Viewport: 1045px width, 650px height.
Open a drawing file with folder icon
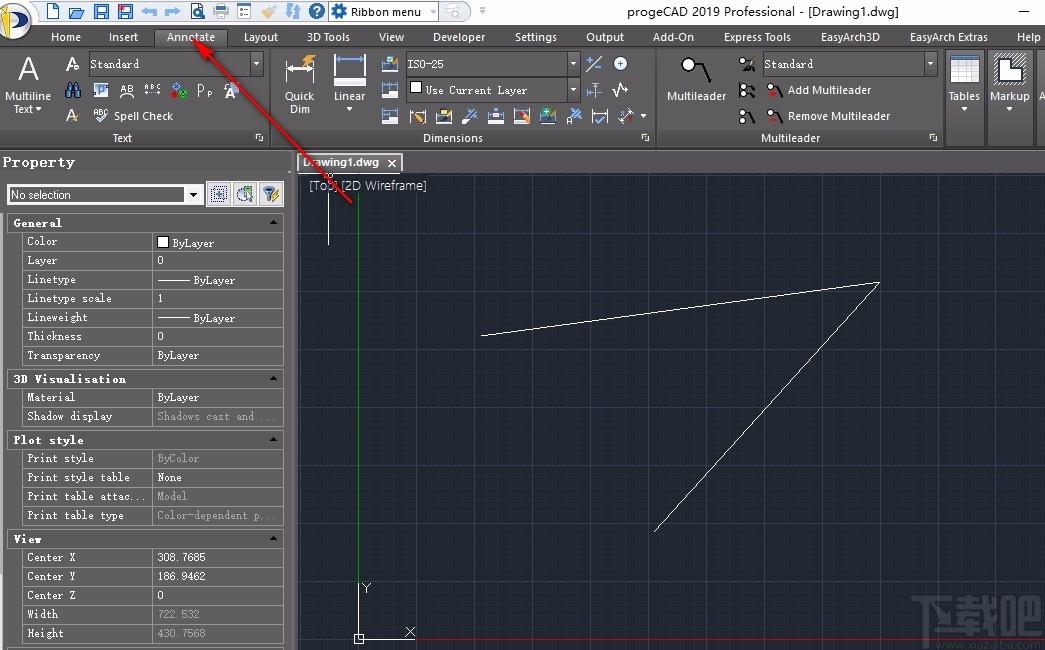click(77, 11)
